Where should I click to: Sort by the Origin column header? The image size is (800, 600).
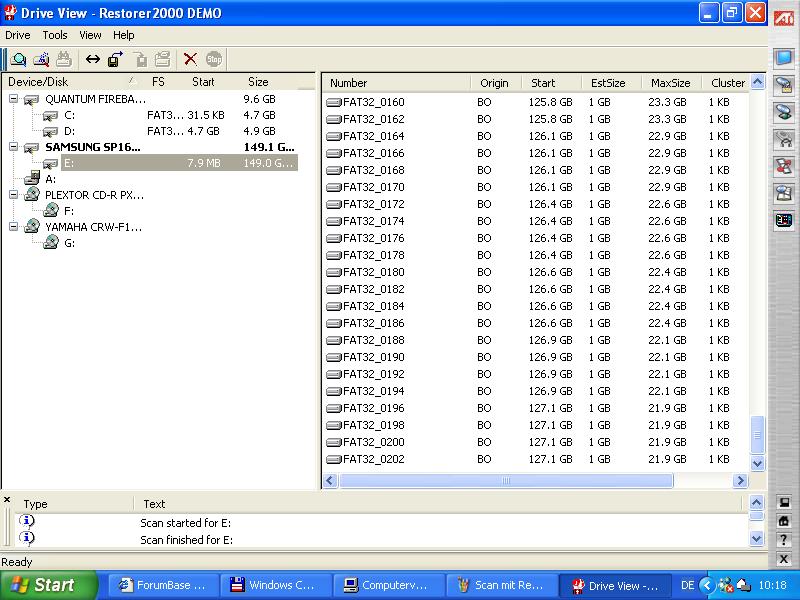(x=496, y=83)
